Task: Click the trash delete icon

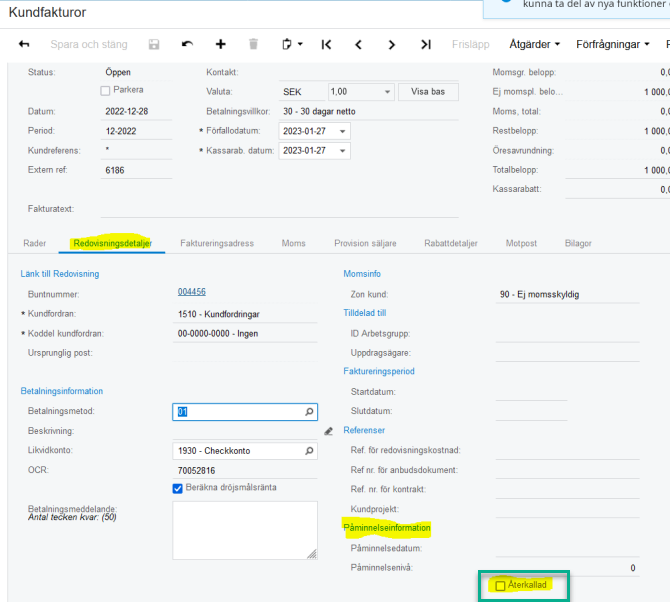Action: (253, 44)
